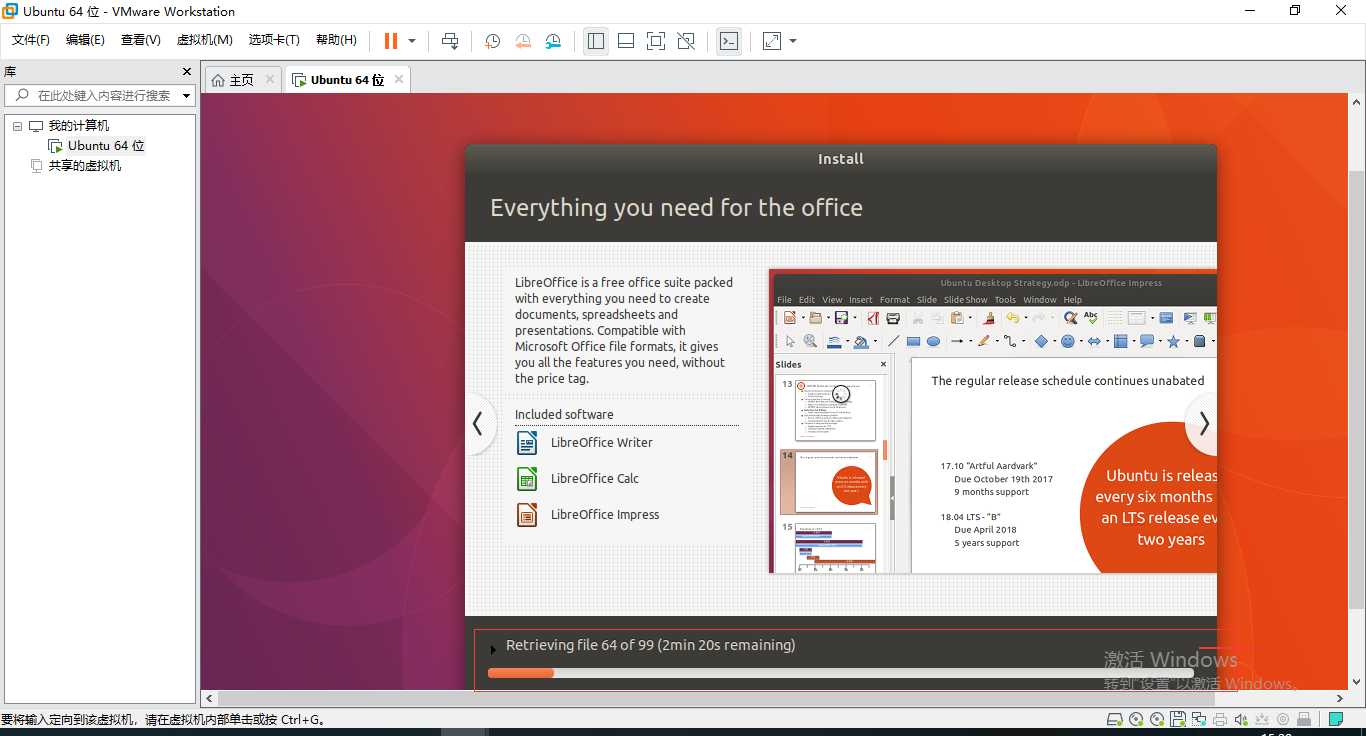This screenshot has width=1366, height=736.
Task: Click the LibreOffice Writer label
Action: pos(601,443)
